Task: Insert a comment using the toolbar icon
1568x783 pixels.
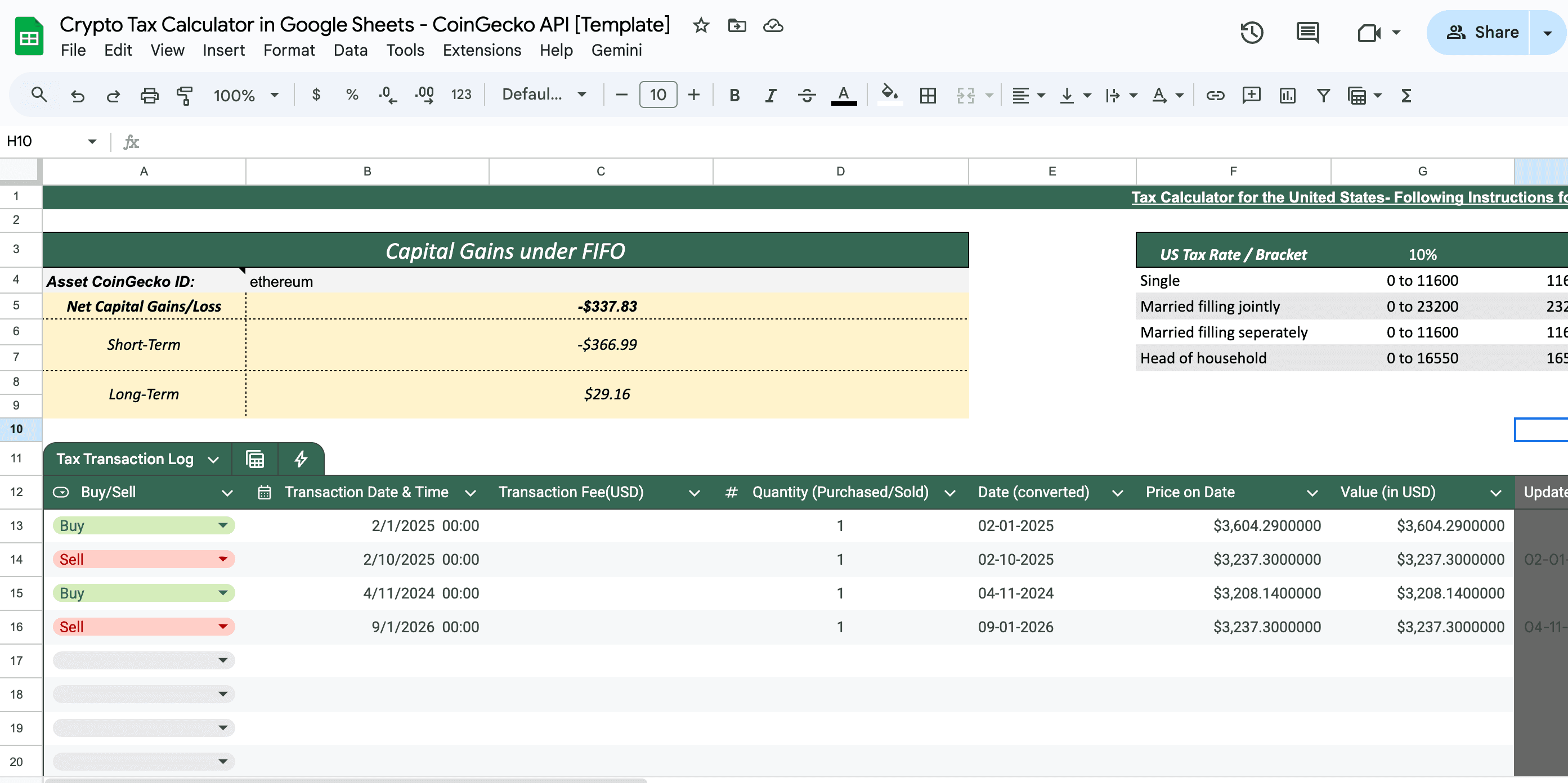Action: click(x=1251, y=96)
